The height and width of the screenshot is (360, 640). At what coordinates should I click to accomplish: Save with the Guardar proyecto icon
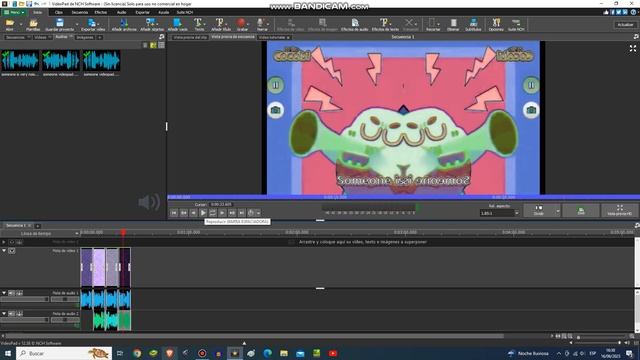(60, 24)
